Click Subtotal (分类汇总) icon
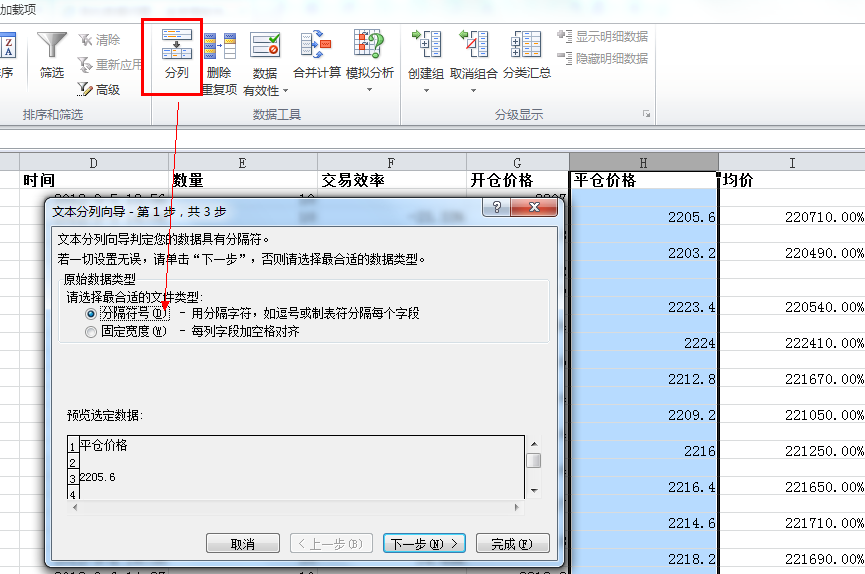This screenshot has width=865, height=574. [526, 44]
